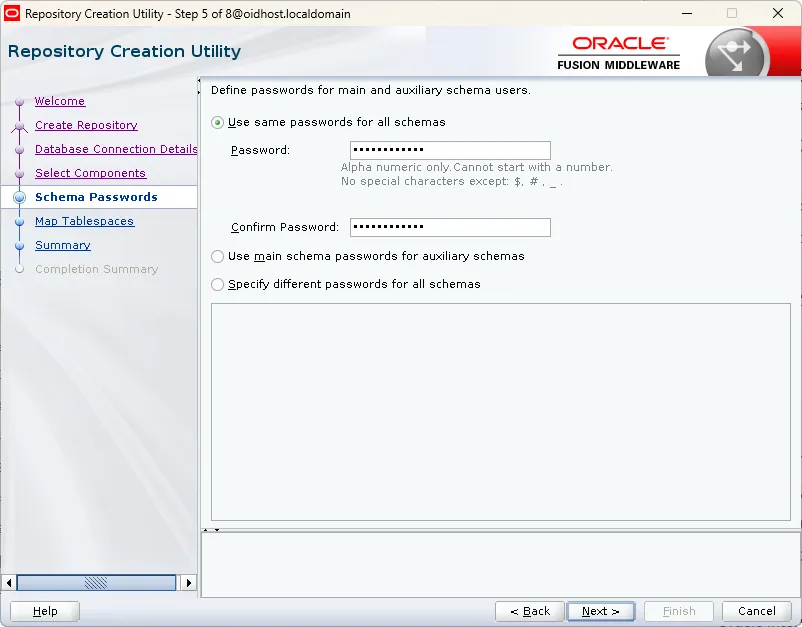The image size is (802, 627).
Task: Close the Repository Creation Utility window
Action: click(x=778, y=13)
